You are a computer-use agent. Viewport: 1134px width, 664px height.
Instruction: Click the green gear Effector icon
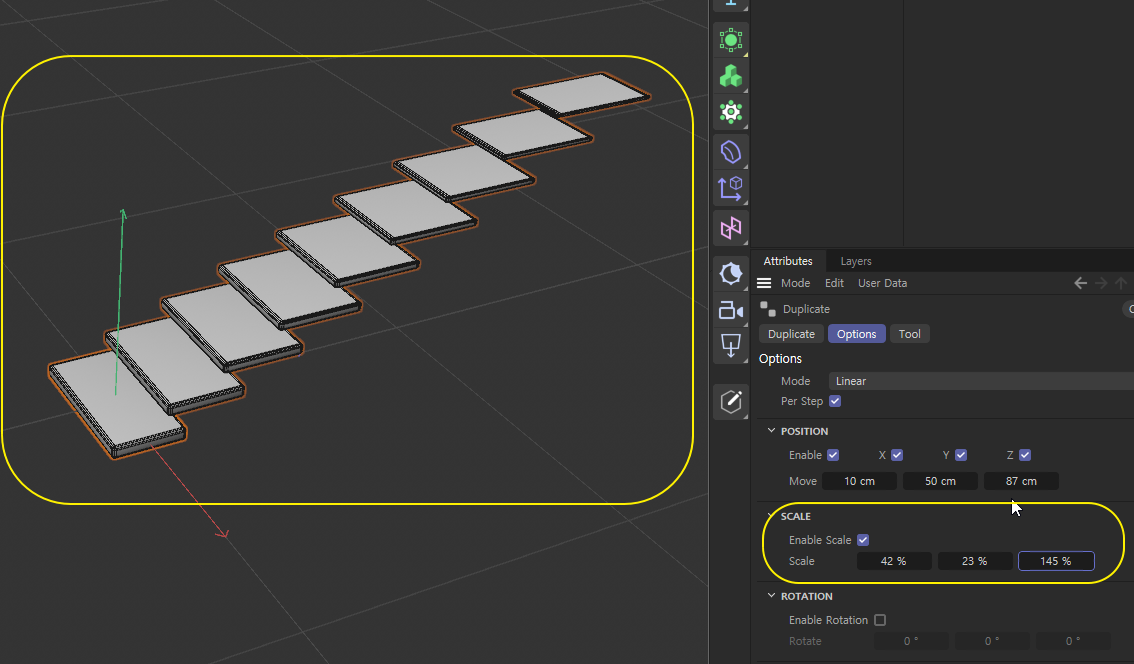pyautogui.click(x=730, y=112)
